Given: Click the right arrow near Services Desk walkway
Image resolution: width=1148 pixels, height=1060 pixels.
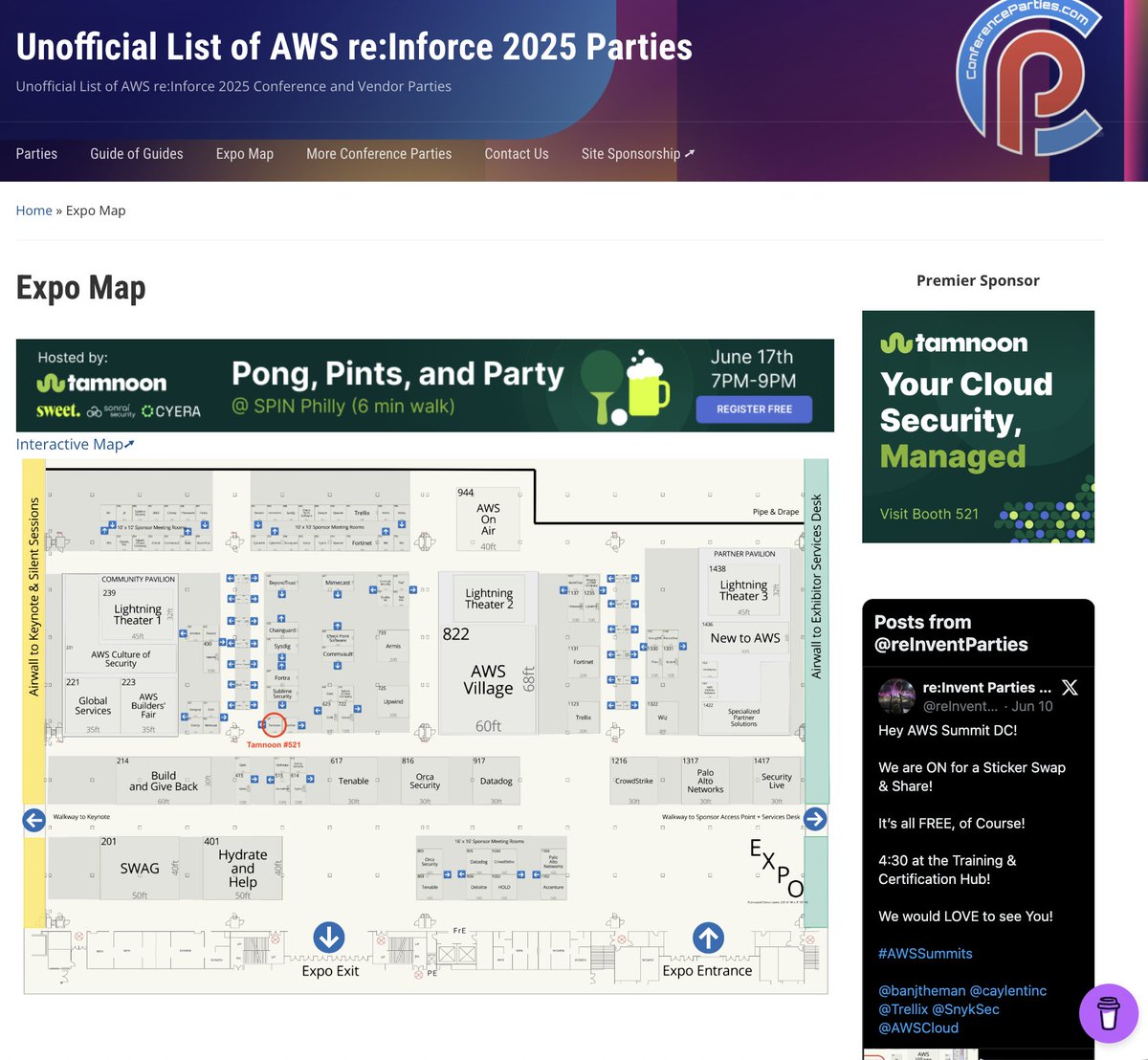Looking at the screenshot, I should click(815, 819).
